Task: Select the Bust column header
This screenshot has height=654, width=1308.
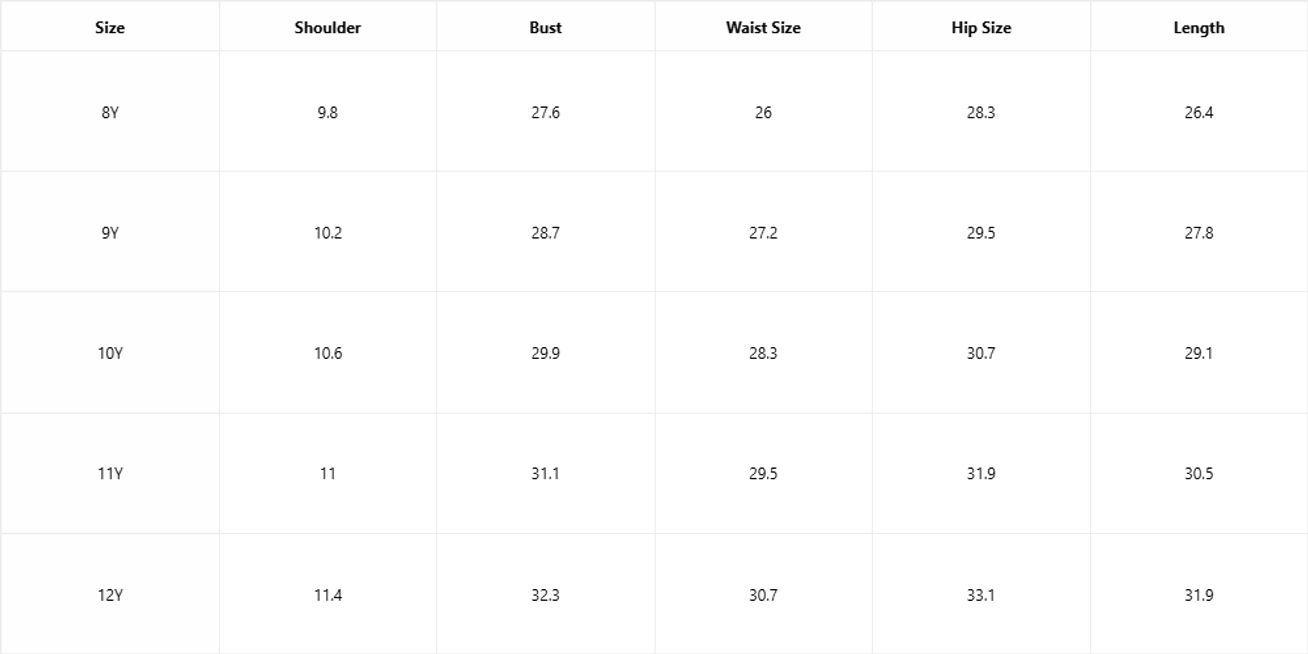Action: (545, 28)
